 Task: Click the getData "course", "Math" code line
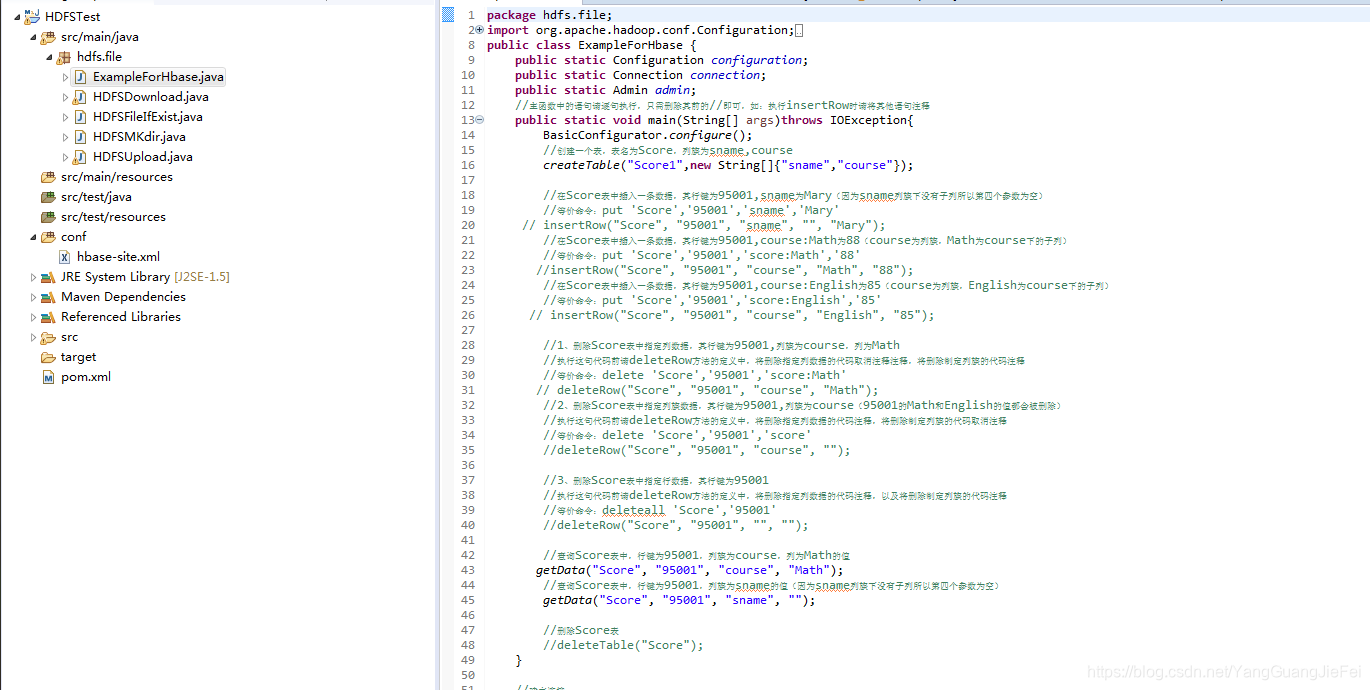(x=689, y=570)
